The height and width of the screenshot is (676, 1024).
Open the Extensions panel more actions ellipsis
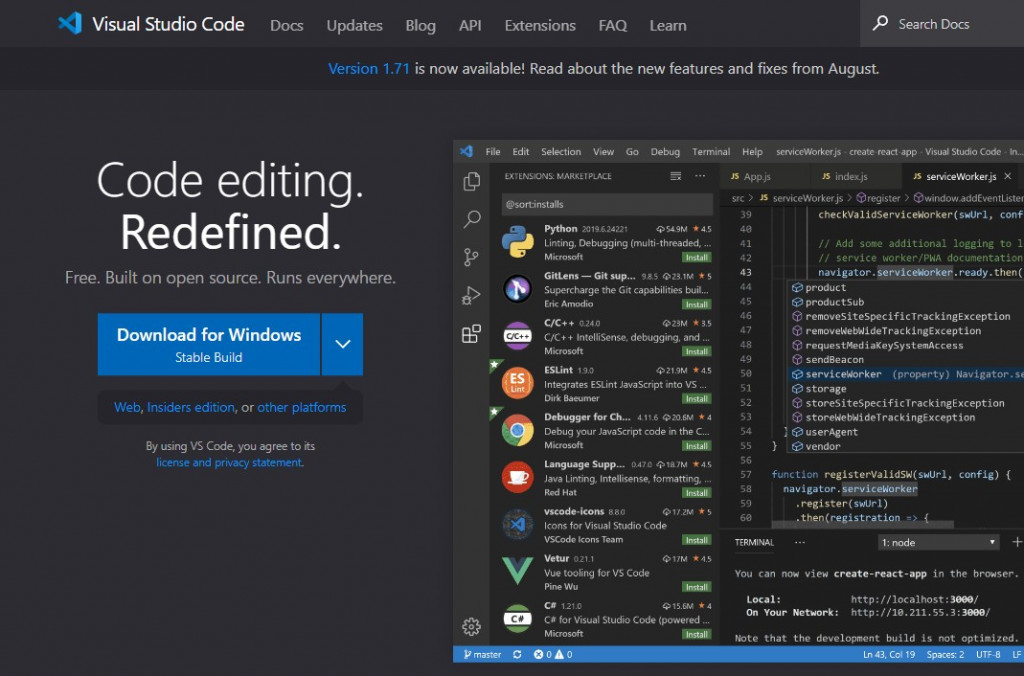pyautogui.click(x=700, y=176)
